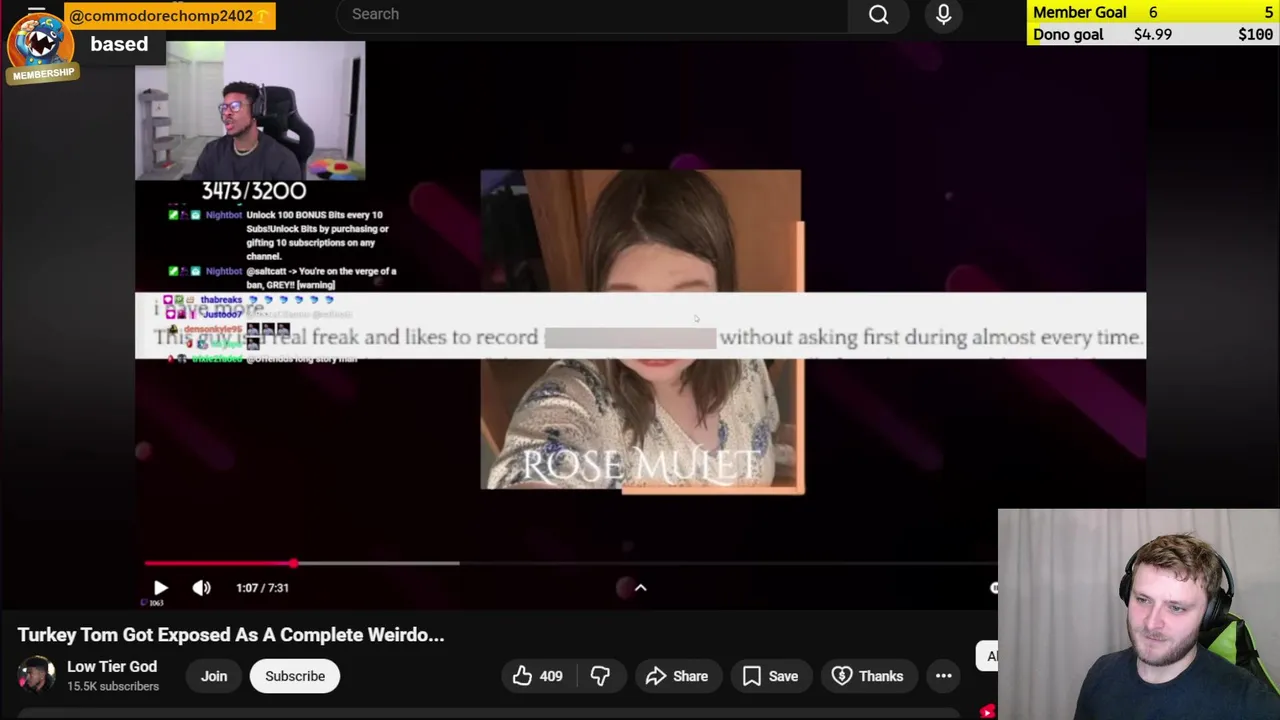The width and height of the screenshot is (1280, 720).
Task: Click the @commodorechomp2402 username banner
Action: [169, 16]
